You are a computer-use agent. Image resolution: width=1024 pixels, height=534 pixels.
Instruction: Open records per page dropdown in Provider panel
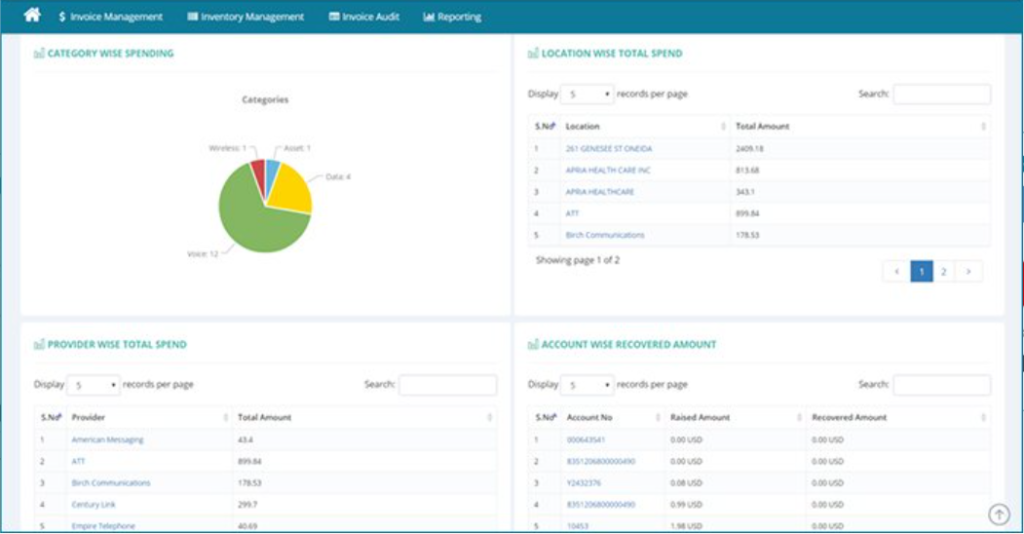(93, 385)
